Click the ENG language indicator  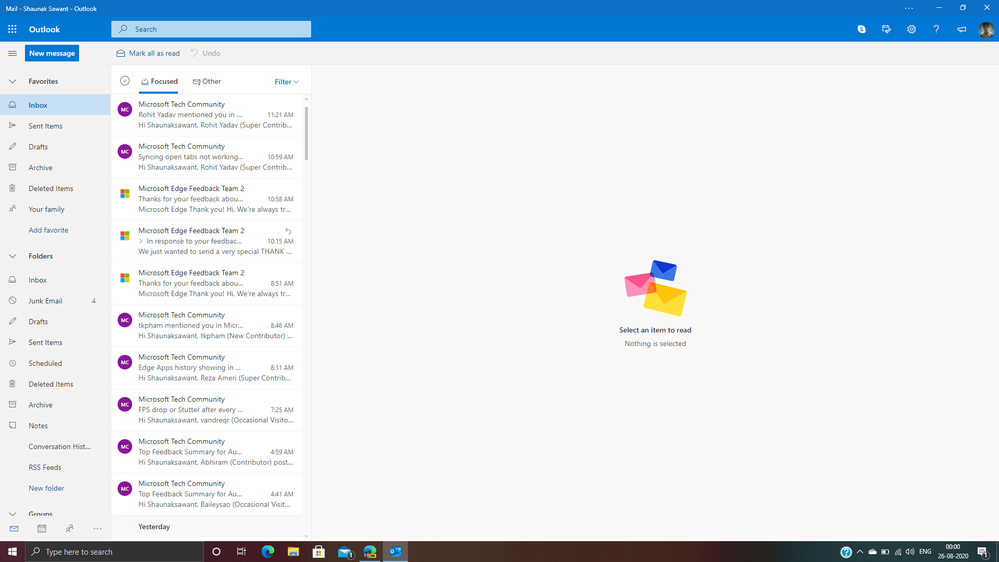925,552
